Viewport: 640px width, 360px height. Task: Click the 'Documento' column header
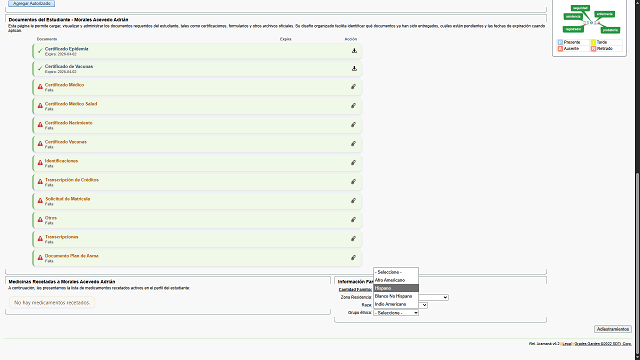47,39
